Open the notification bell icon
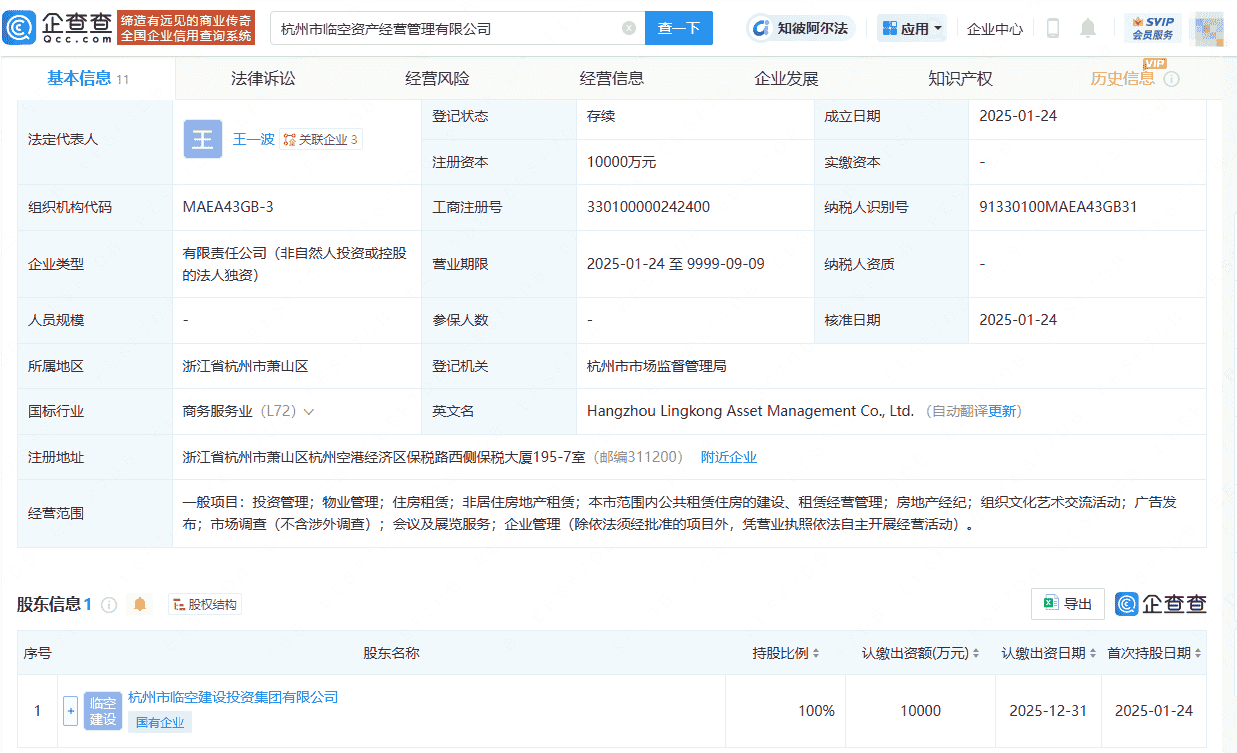This screenshot has width=1237, height=753. [1088, 28]
